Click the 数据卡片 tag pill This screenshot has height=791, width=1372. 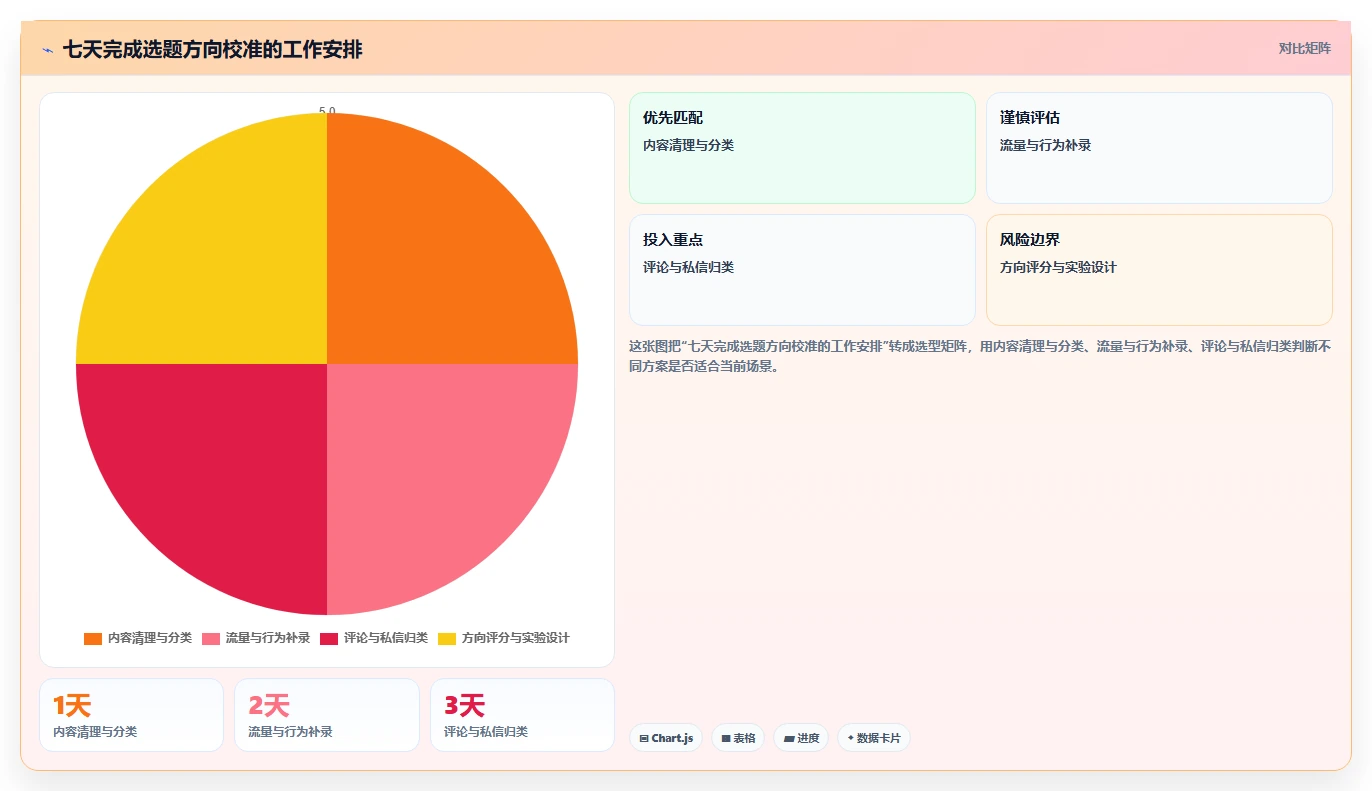(x=874, y=738)
